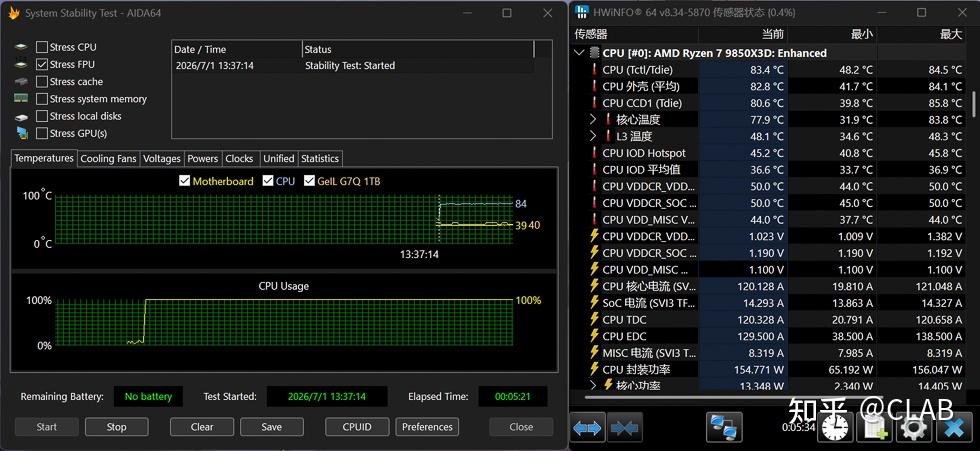Click the 最大 column header in HWiNFO
This screenshot has height=451, width=980.
921,34
